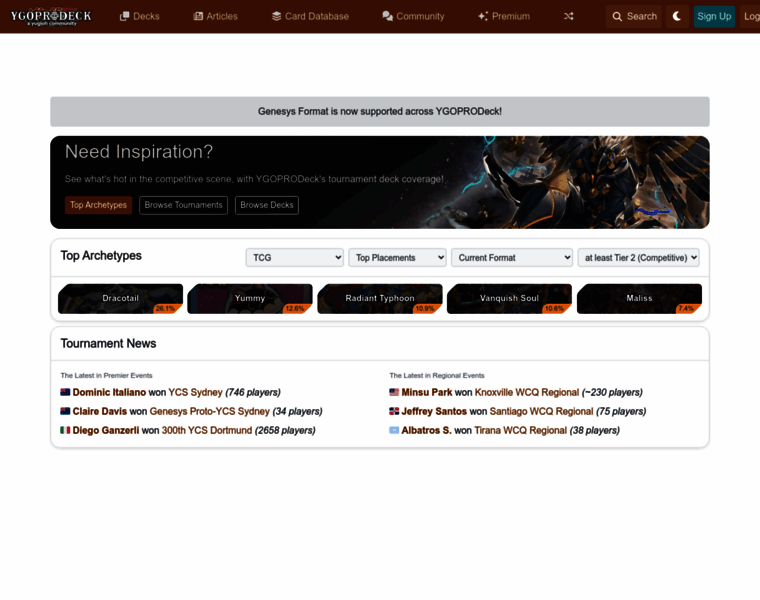Screen dimensions: 760x600
Task: Click the Dominic Italiano player name
Action: (109, 393)
